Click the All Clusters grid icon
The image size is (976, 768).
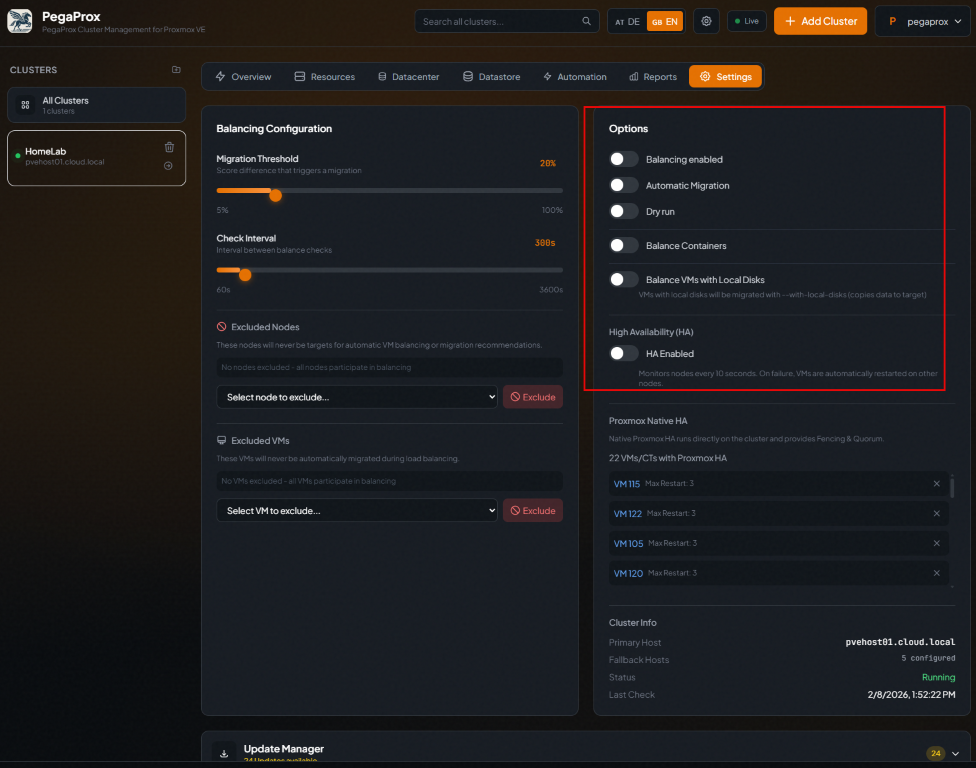26,105
